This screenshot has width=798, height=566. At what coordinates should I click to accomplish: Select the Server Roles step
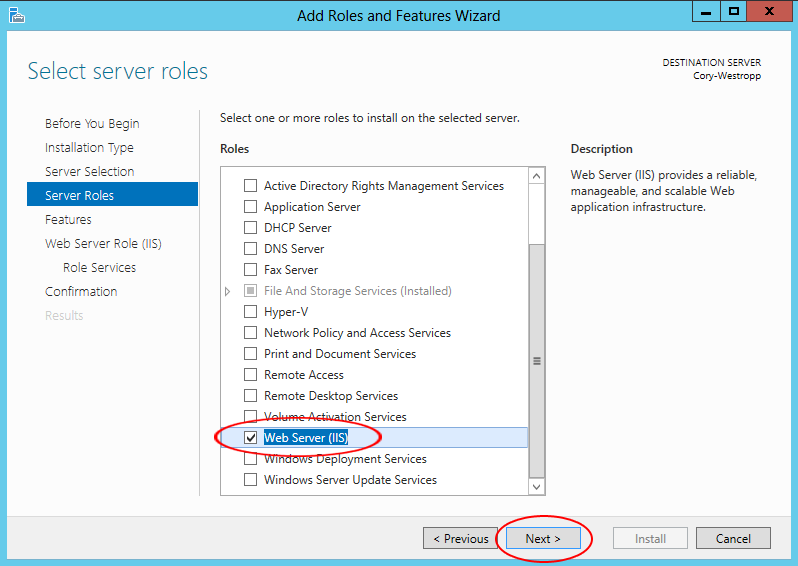[x=112, y=195]
